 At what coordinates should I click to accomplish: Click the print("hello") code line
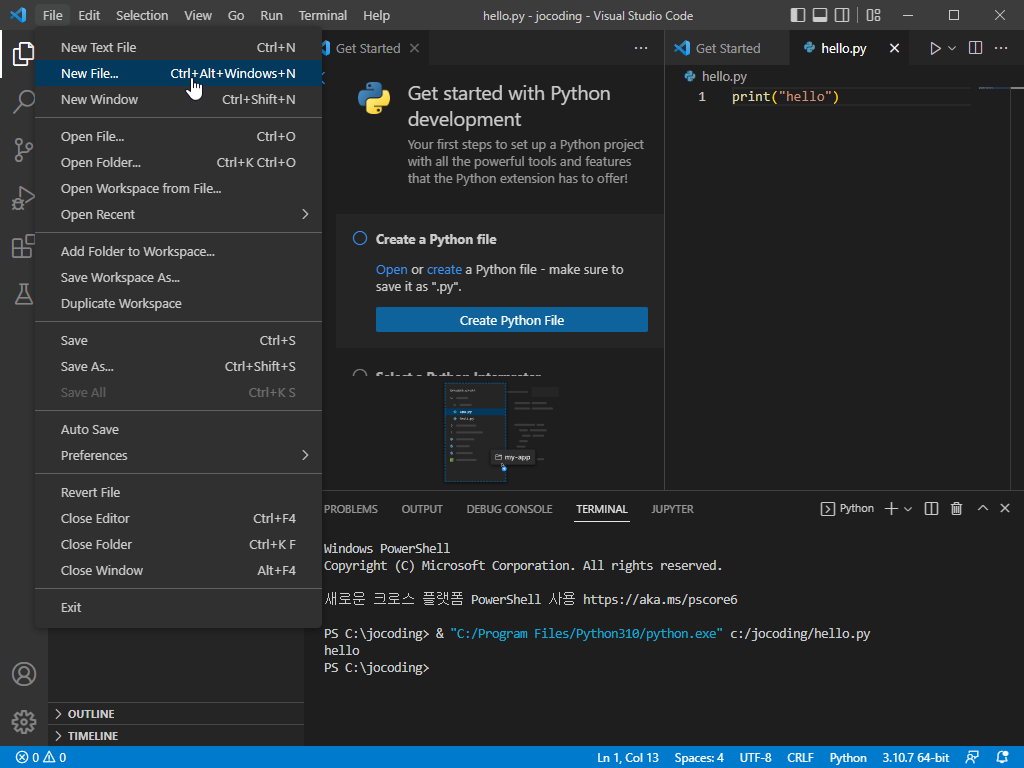(785, 97)
